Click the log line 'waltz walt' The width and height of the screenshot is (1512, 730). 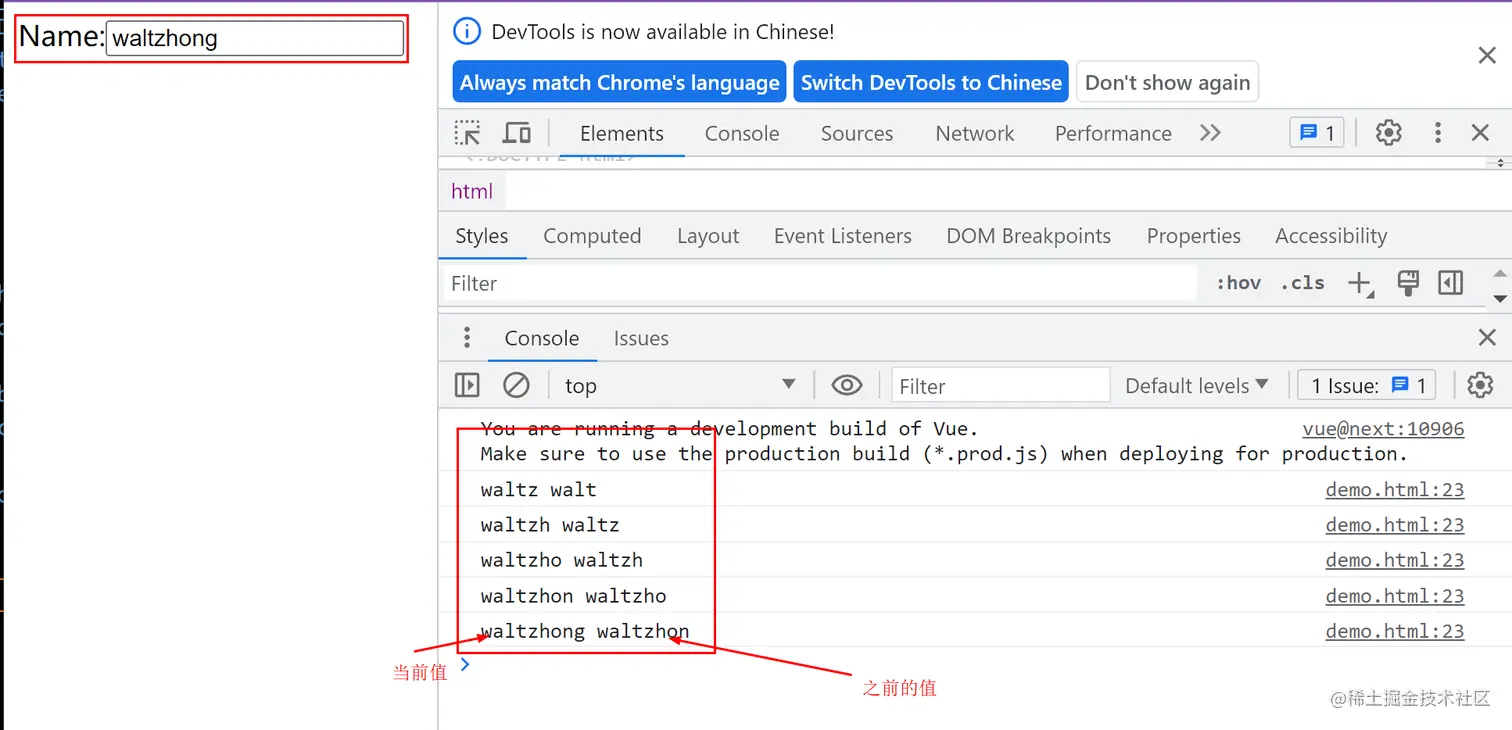coord(538,490)
